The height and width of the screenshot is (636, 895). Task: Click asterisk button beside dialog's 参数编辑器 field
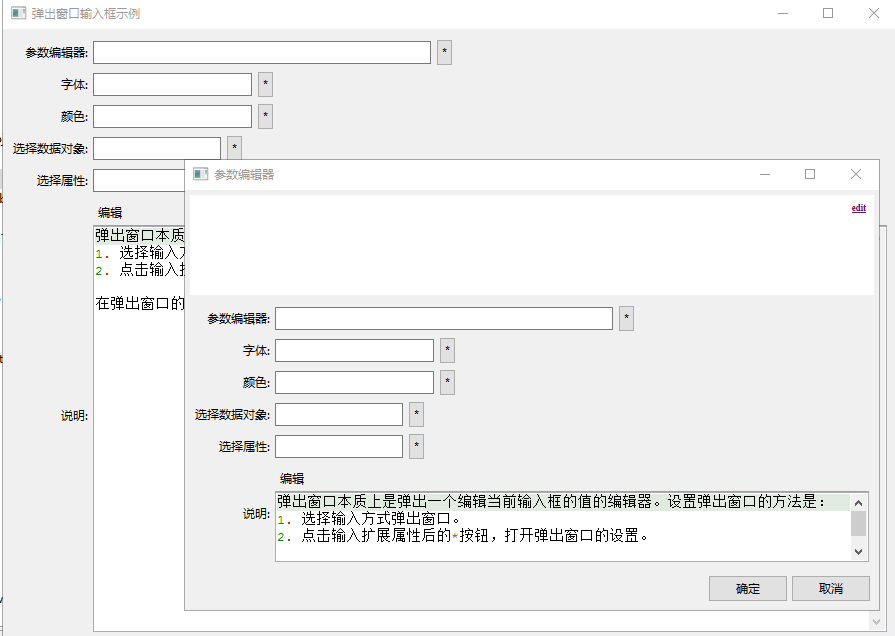tap(627, 319)
